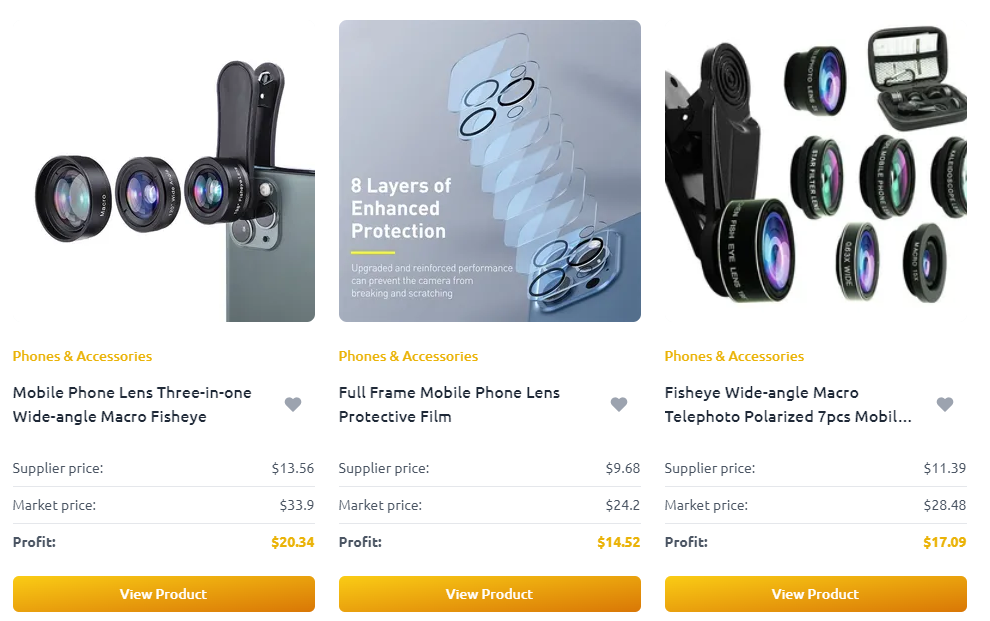
Task: Open Mobile Phone Lens Three-in-one title
Action: [x=132, y=405]
